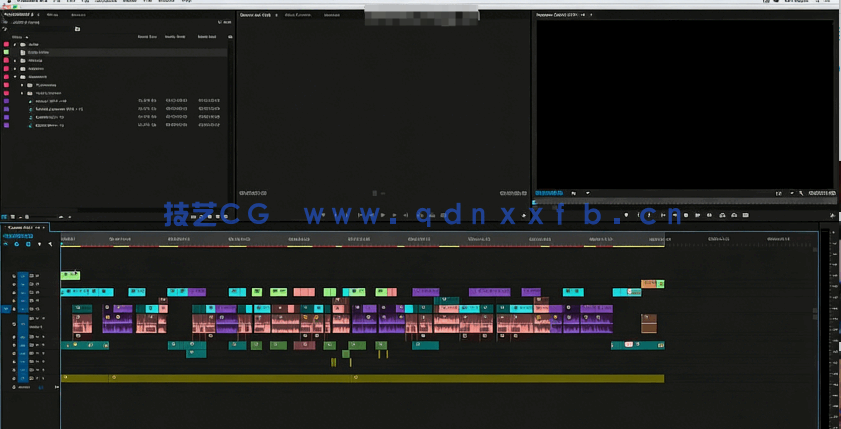Add a marker in the Program monitor
The image size is (841, 429).
[626, 215]
